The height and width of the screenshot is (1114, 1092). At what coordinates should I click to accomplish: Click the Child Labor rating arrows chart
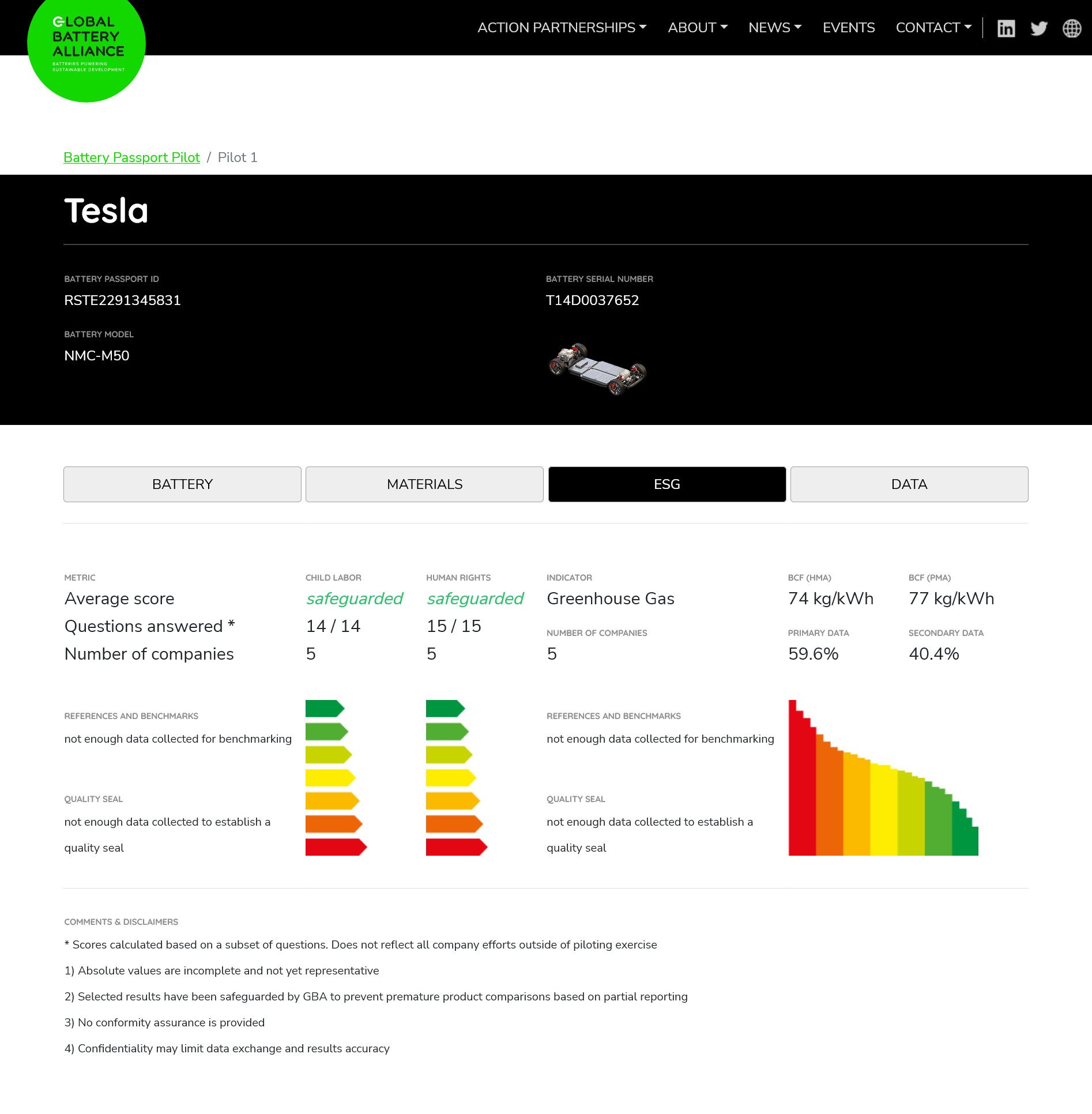coord(336,778)
